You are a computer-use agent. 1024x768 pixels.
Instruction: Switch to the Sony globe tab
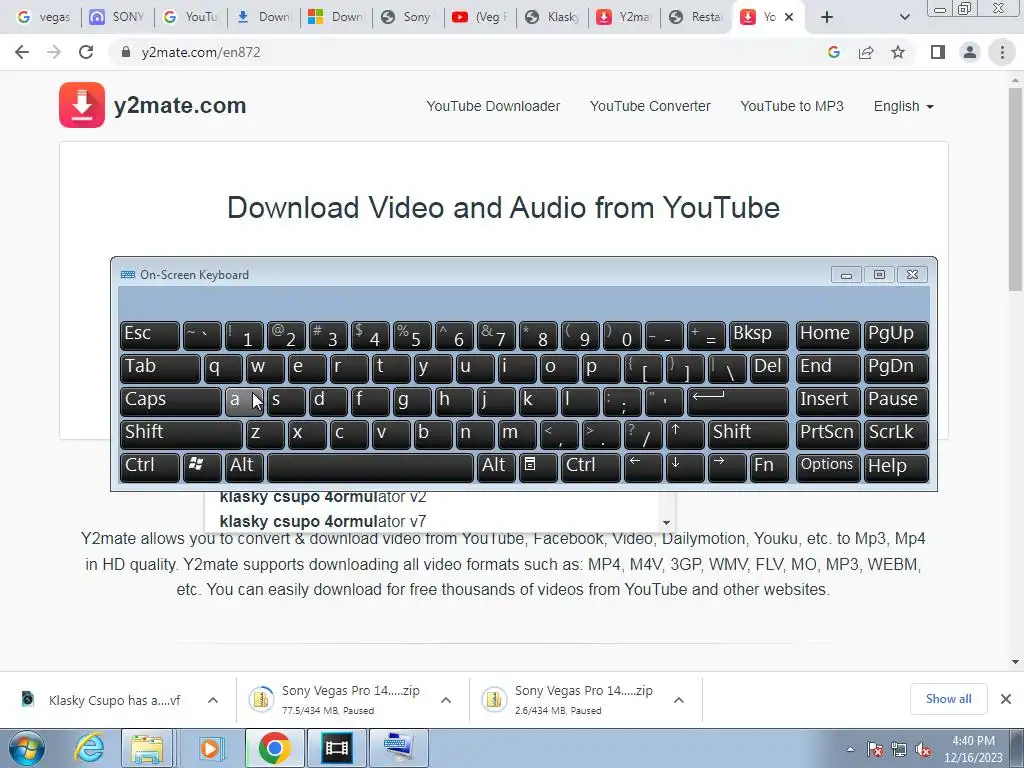tap(407, 17)
